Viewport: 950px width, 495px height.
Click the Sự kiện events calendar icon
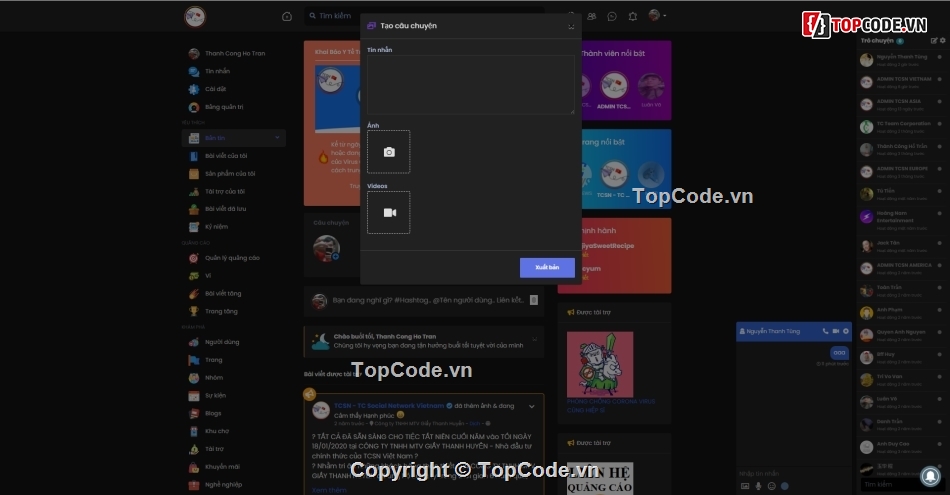[194, 396]
